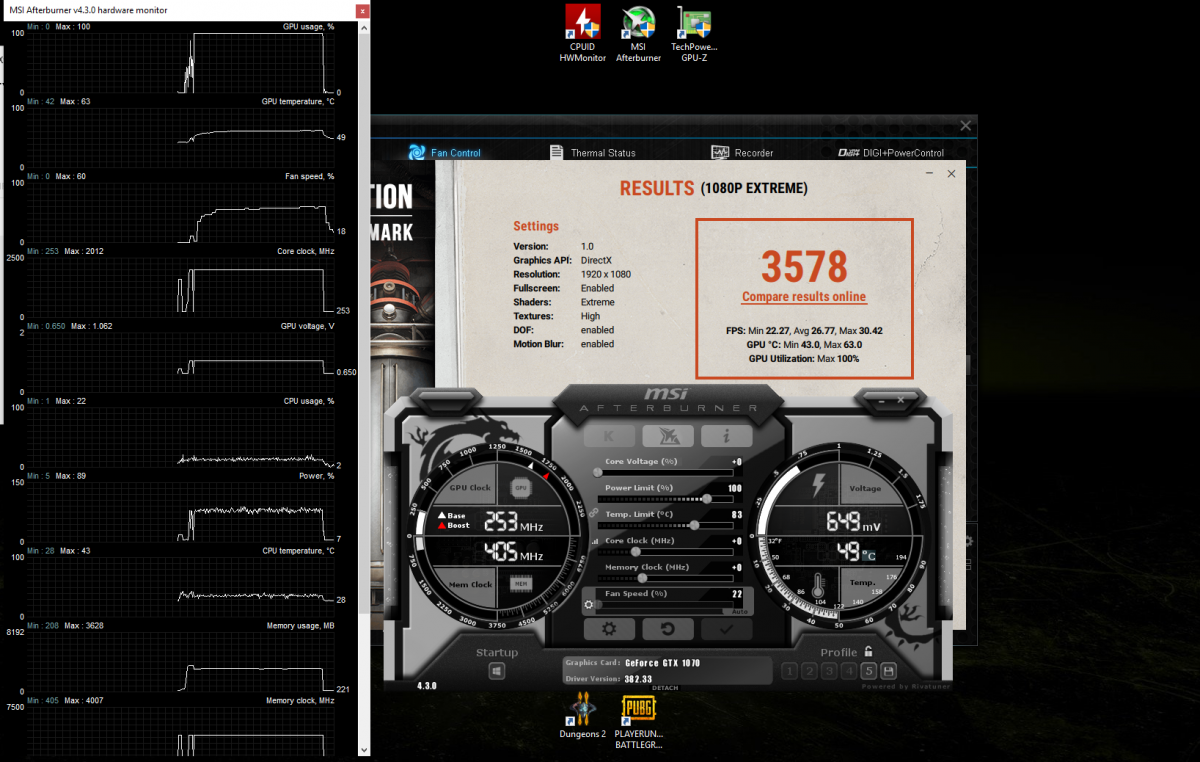Click the GPU temperature graph in hardware monitor
Screen dimensions: 1200x762
[179, 137]
